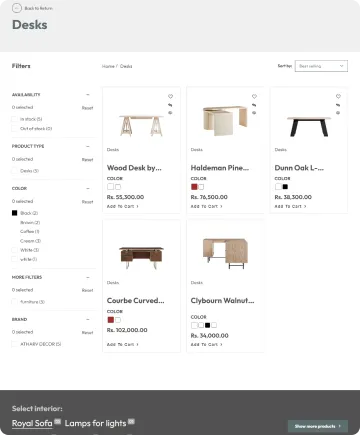
Task: Open quick view eye on Dunn Oak
Action: [338, 113]
